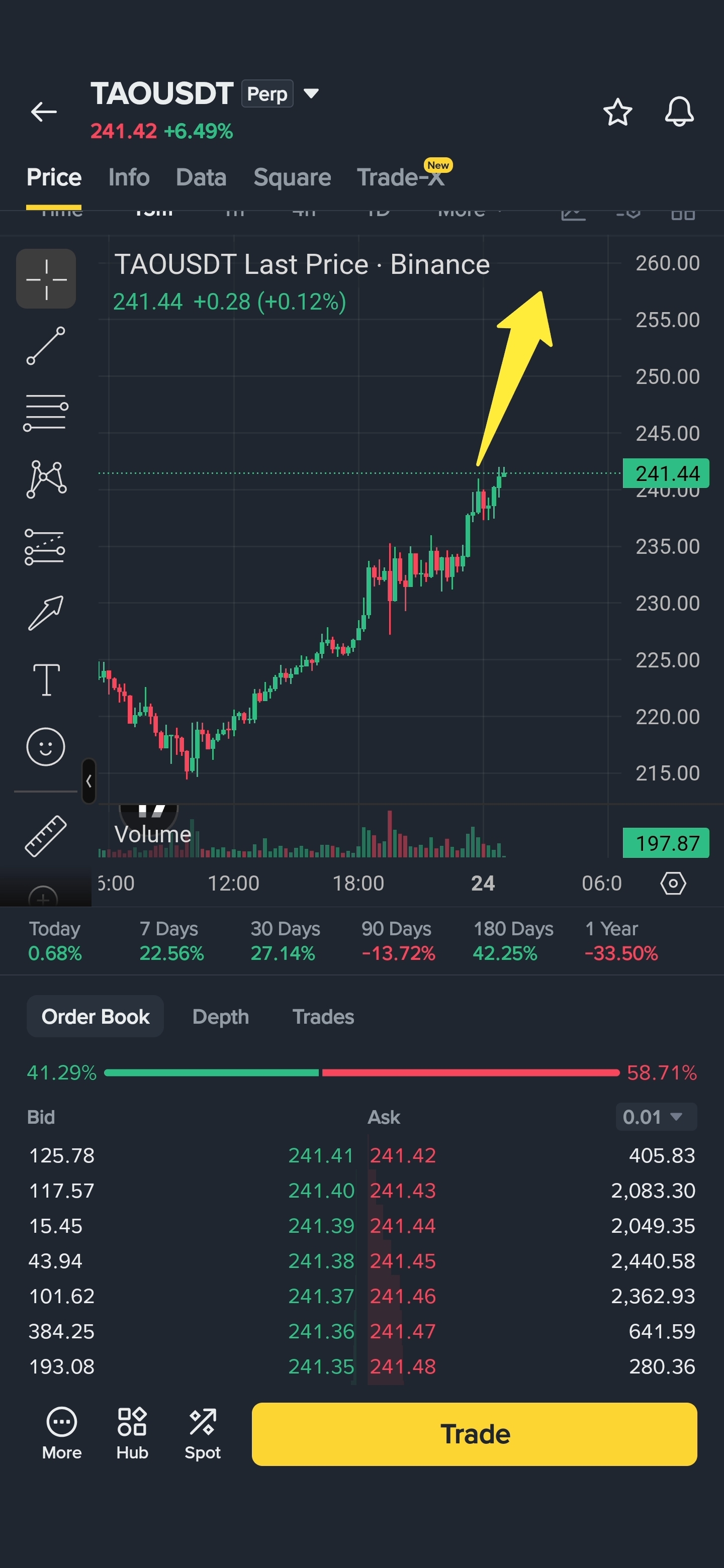Click ask price 241.42
The width and height of the screenshot is (724, 1568).
pyautogui.click(x=403, y=1155)
